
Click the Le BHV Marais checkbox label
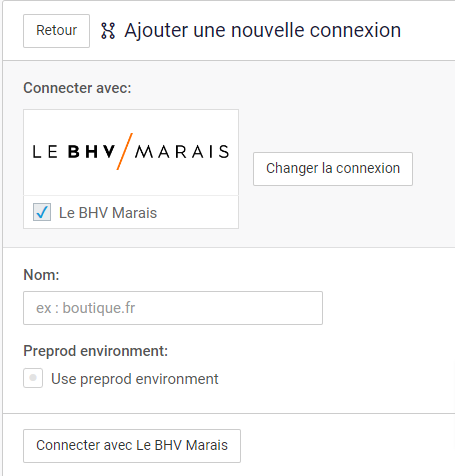[108, 213]
